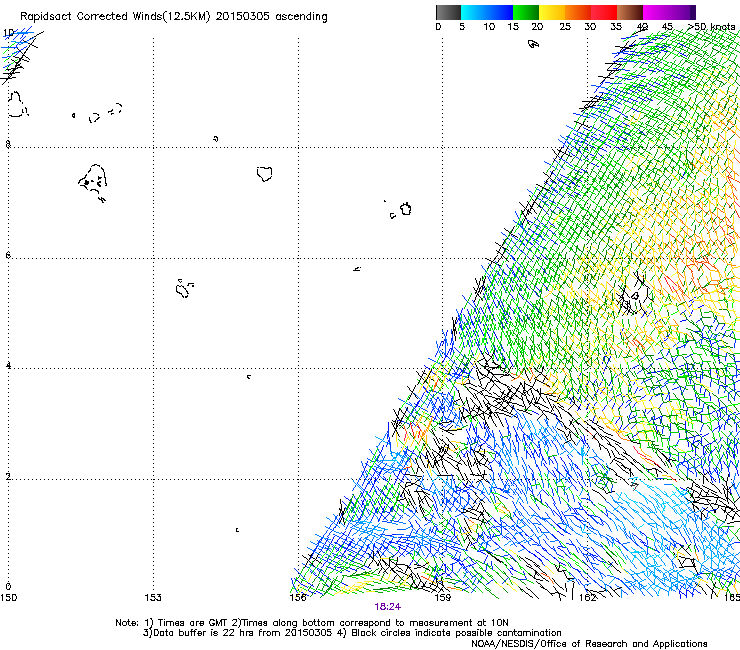Click the red 30-35 knots legend color
Screen dimensions: 740x650
[604, 12]
